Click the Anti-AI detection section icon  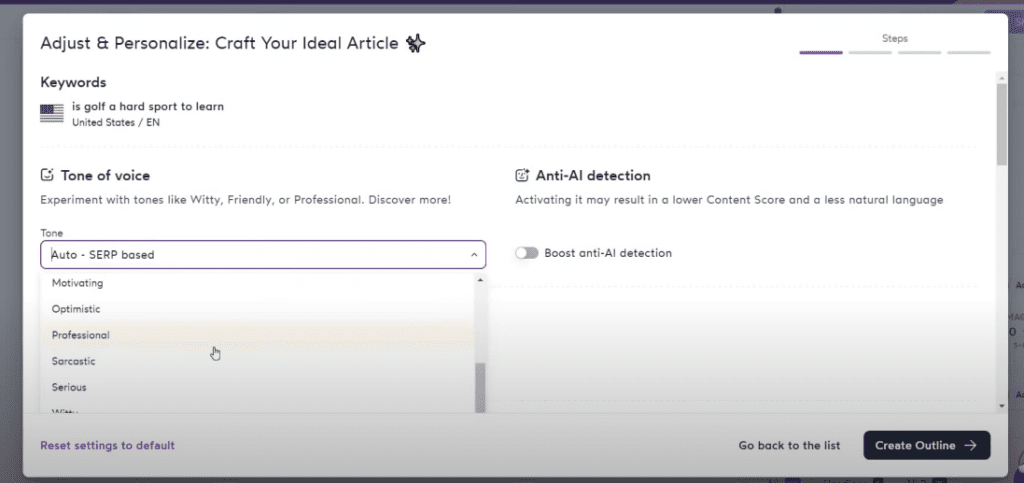522,176
